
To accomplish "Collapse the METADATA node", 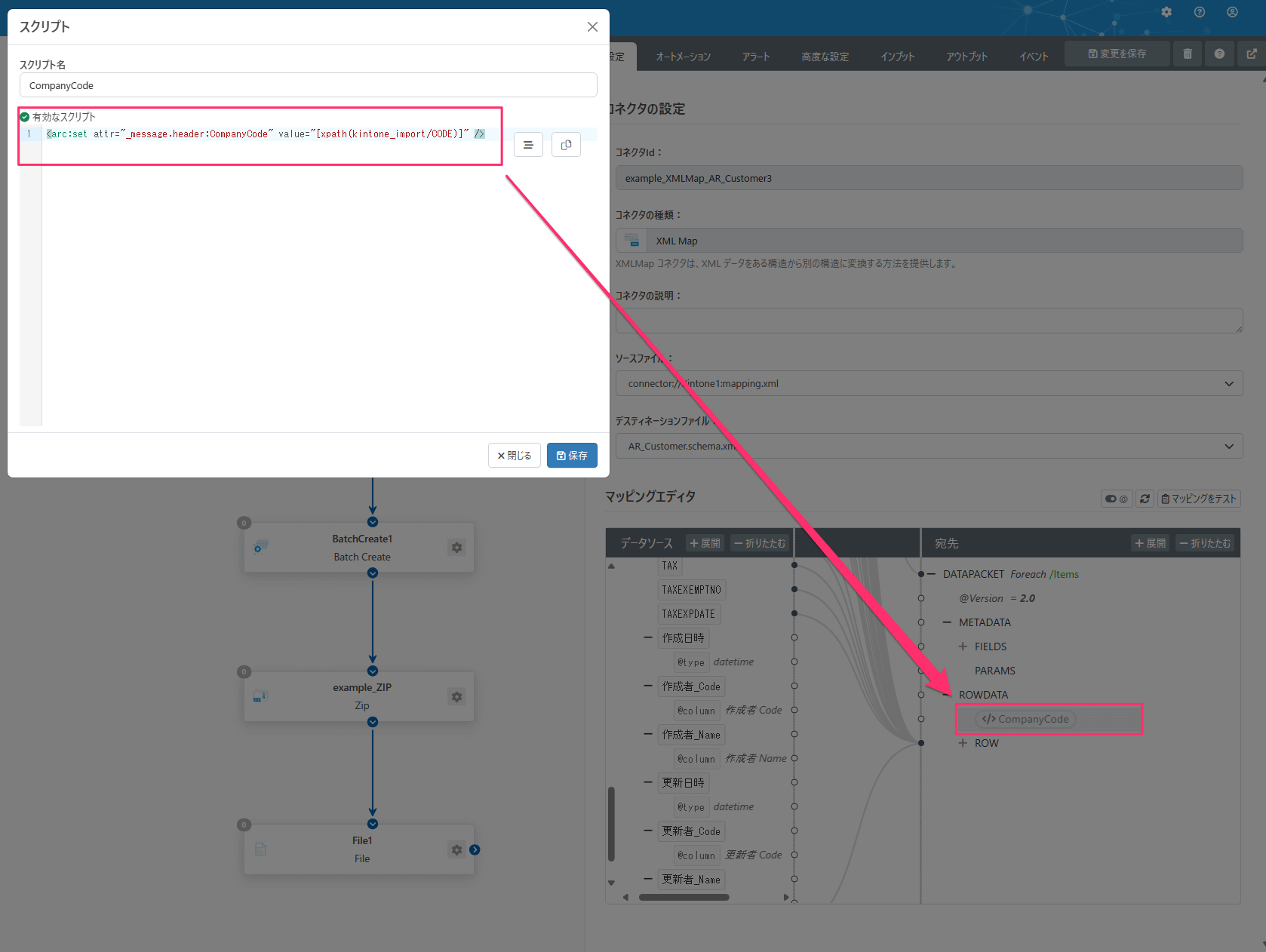I will pos(947,622).
